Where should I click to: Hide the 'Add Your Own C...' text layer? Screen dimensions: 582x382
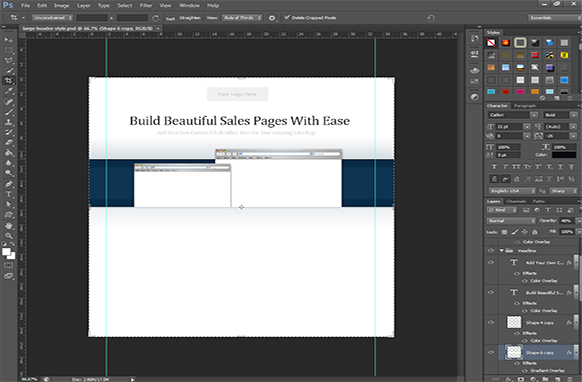click(x=491, y=262)
